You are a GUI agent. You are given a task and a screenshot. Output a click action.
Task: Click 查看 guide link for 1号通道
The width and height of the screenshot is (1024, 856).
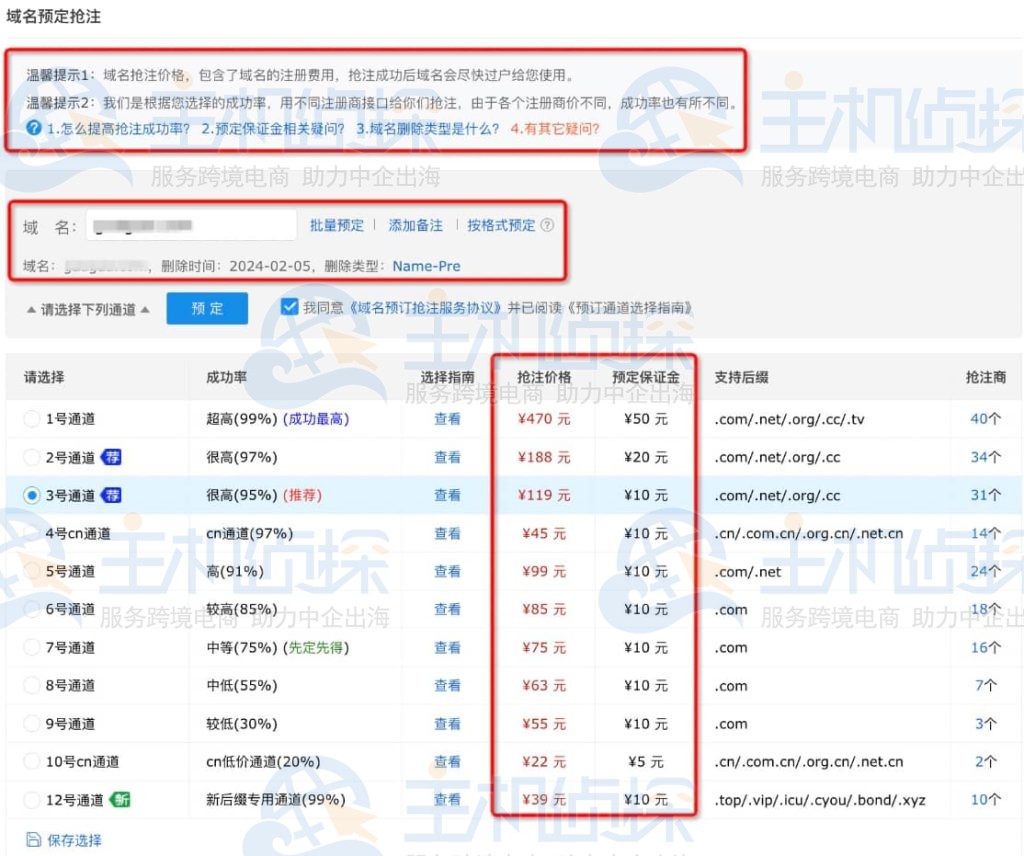[x=447, y=419]
